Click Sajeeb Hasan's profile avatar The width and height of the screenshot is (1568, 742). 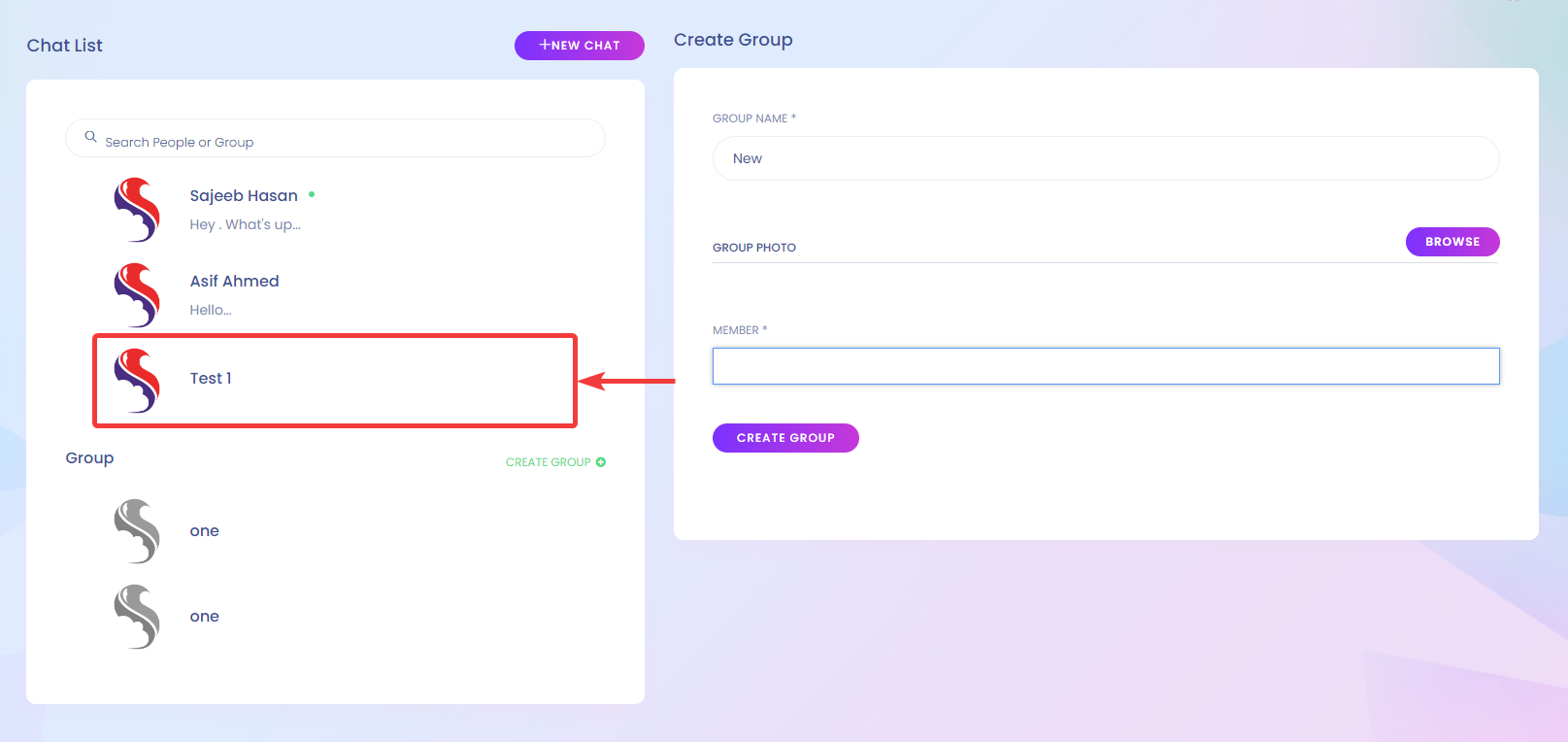(x=137, y=210)
